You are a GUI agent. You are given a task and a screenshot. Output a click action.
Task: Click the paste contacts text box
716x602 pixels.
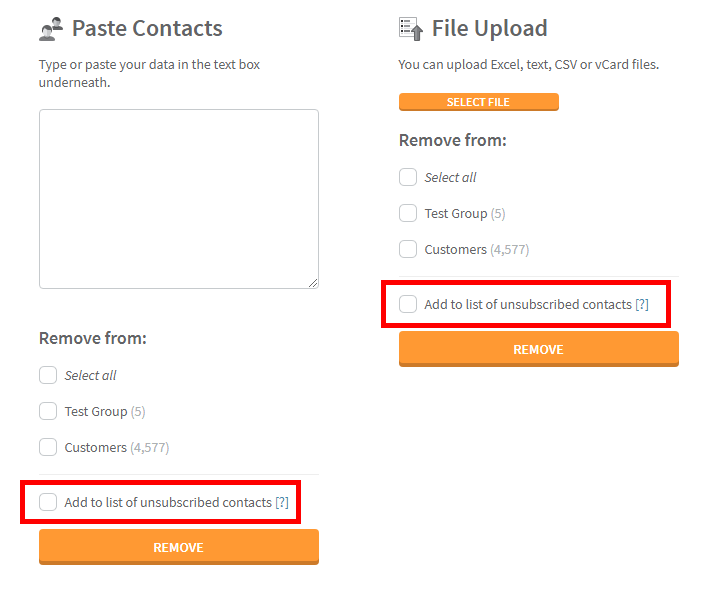pos(179,199)
